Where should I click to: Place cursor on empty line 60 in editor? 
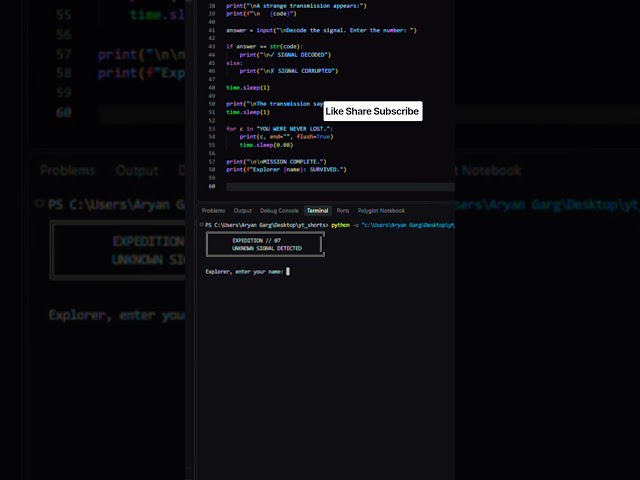pyautogui.click(x=340, y=187)
